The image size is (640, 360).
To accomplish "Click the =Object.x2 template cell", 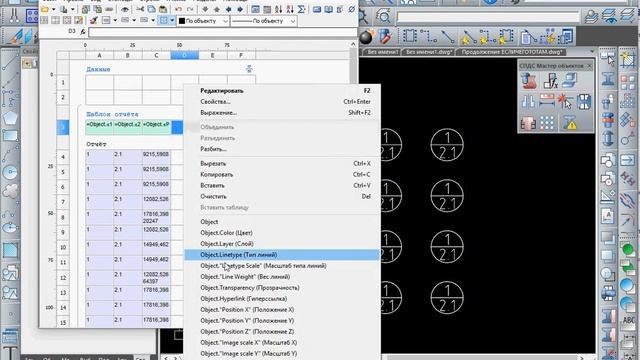I will coord(128,127).
